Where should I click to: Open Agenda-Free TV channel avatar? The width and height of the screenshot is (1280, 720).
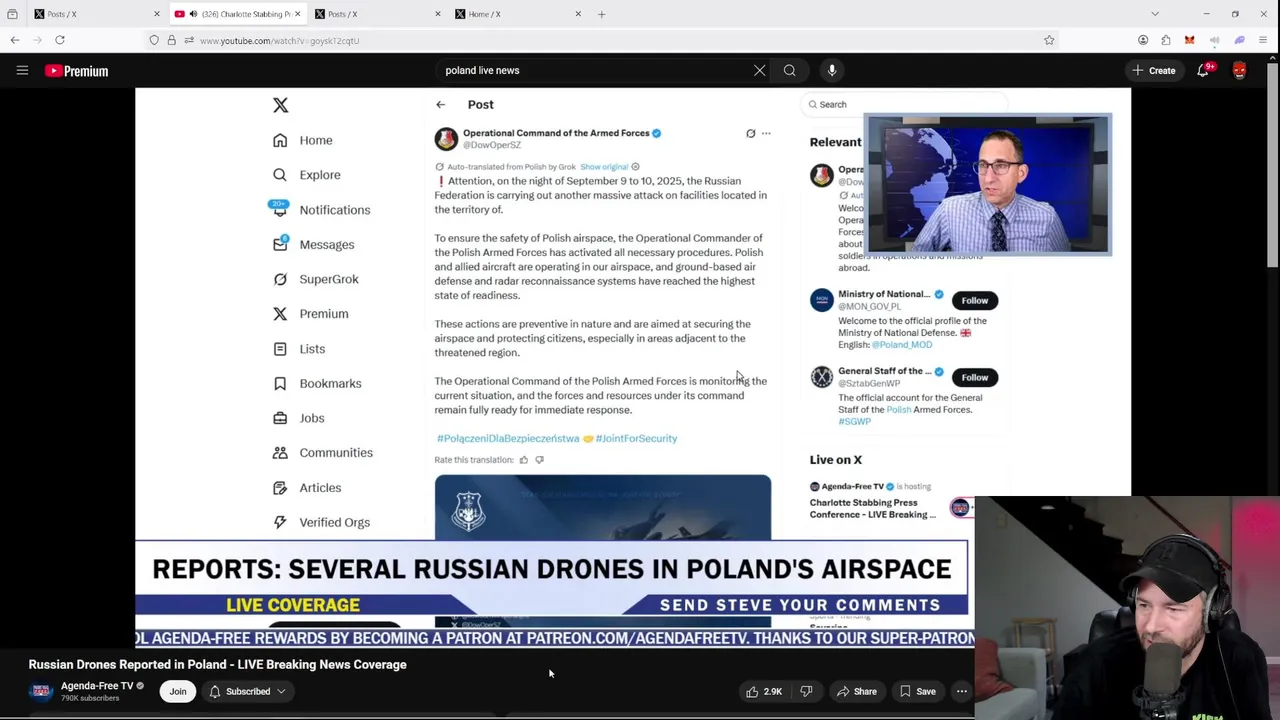coord(40,691)
